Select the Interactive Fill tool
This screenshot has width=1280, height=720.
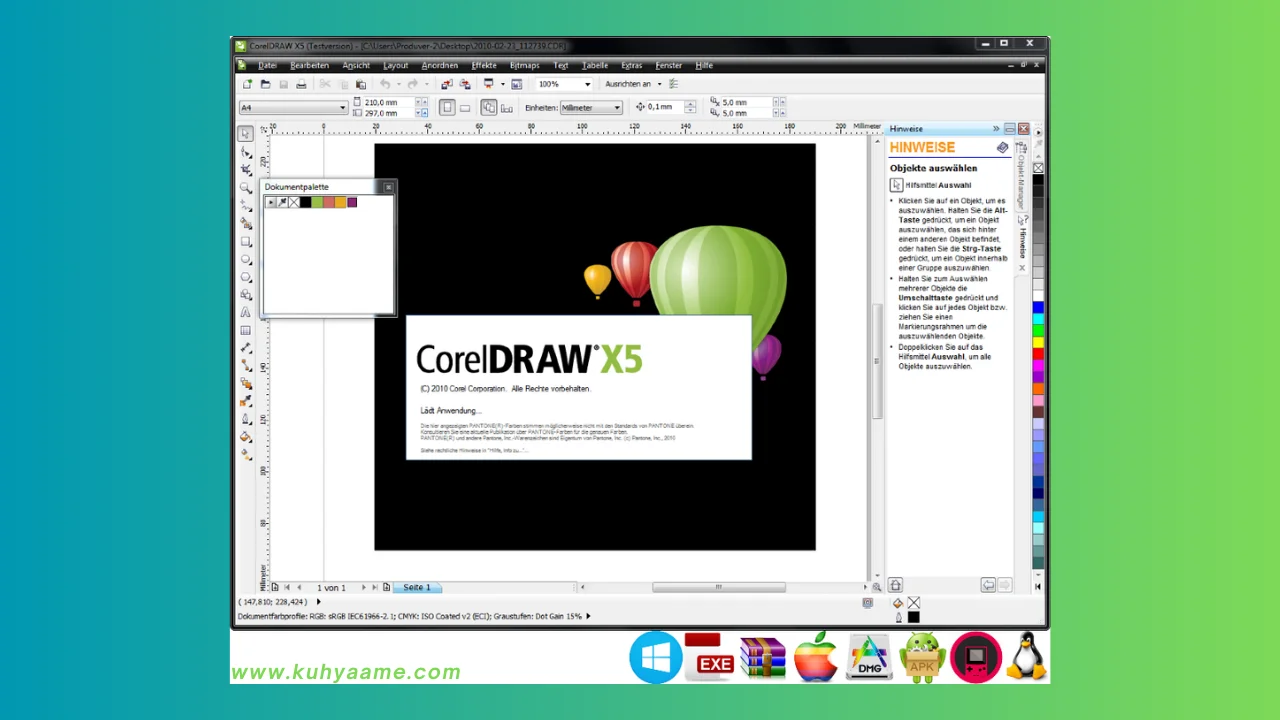[245, 454]
